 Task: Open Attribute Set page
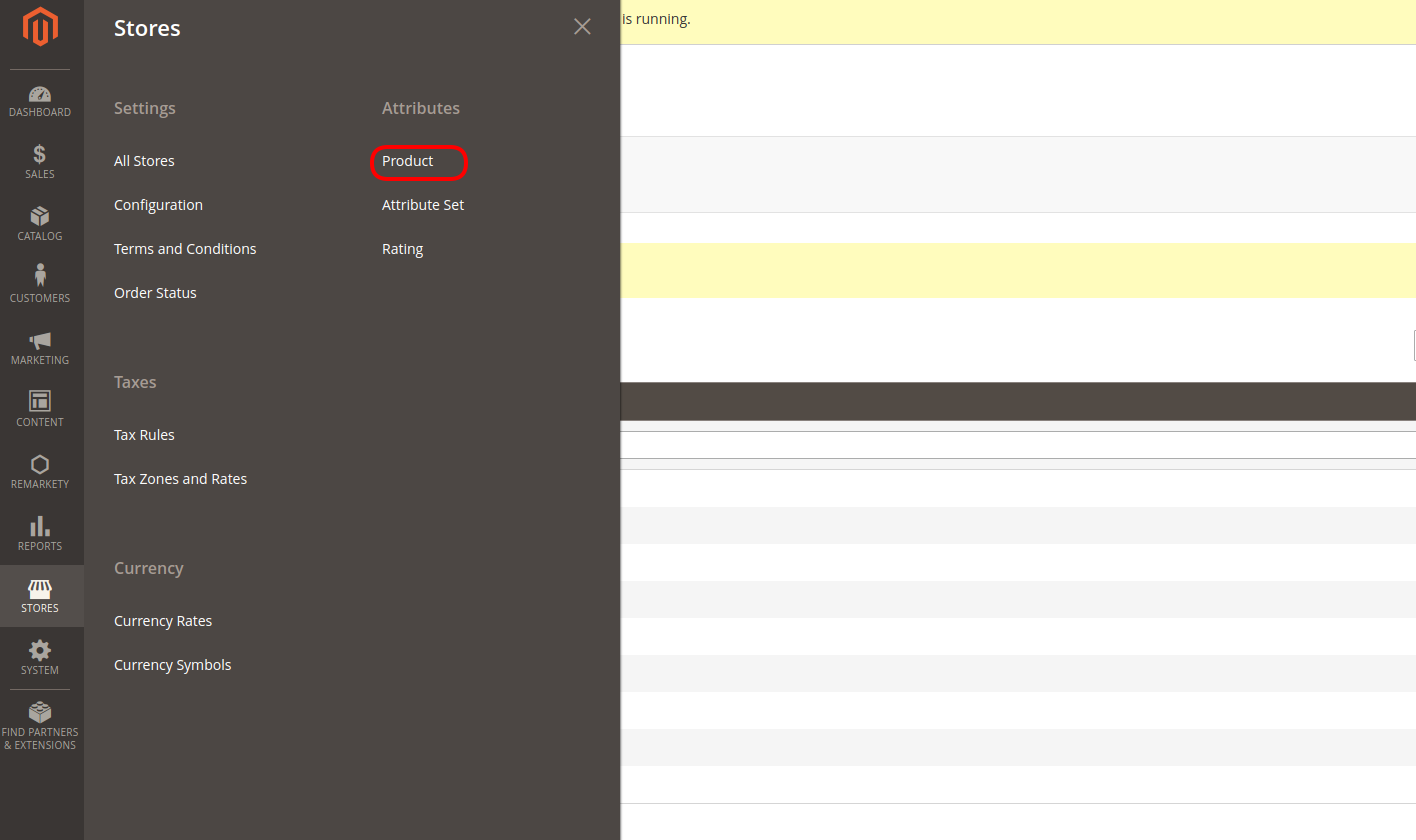pos(423,205)
